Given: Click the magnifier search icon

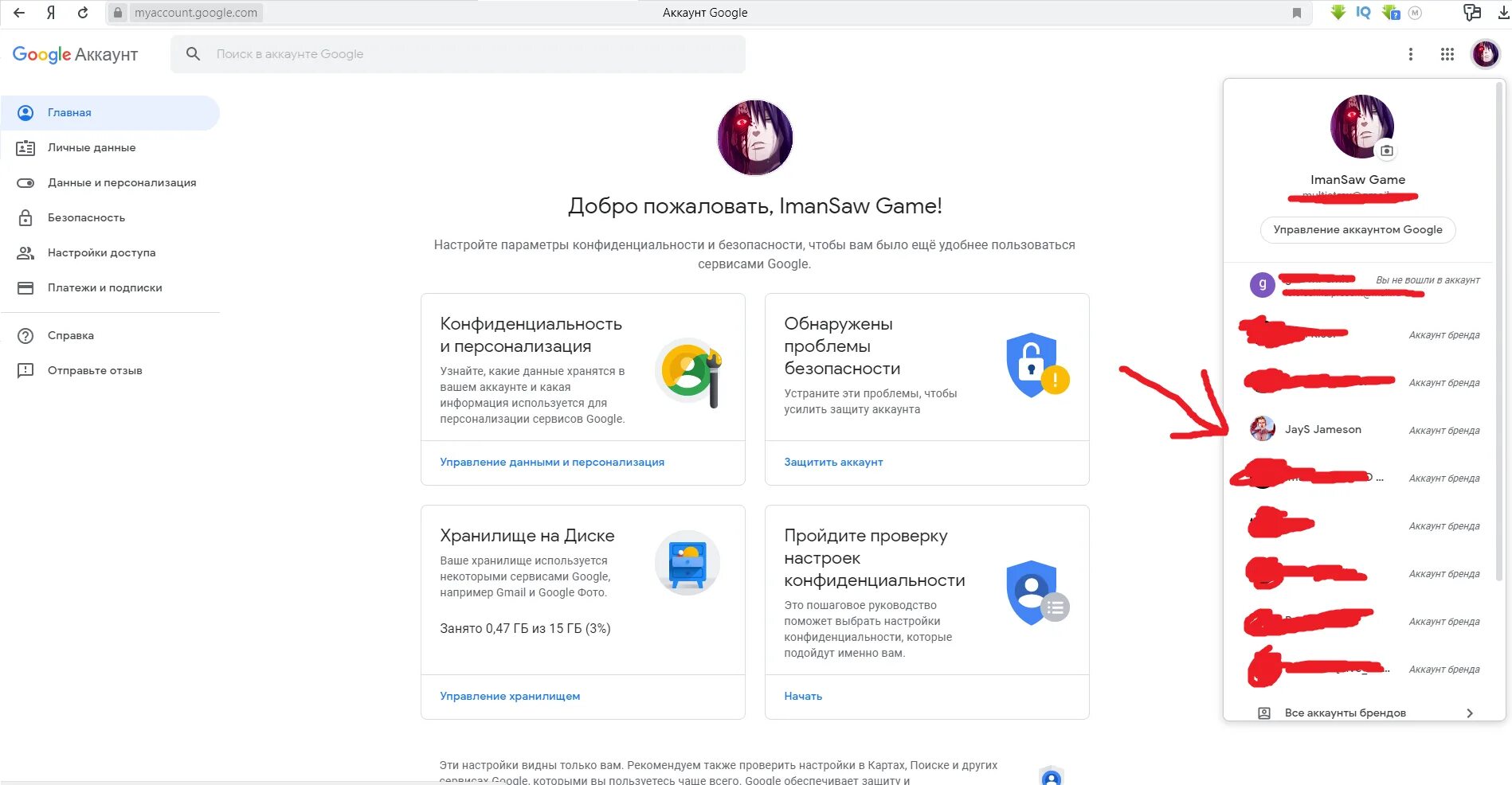Looking at the screenshot, I should tap(193, 54).
